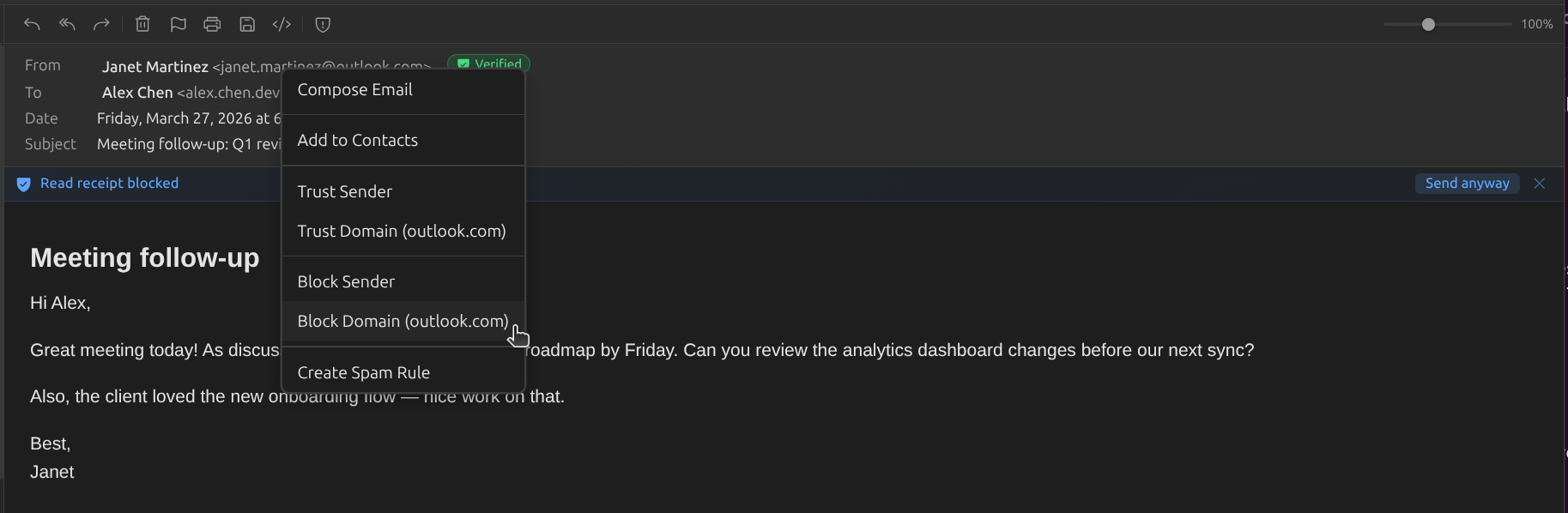Select Compose Email from context menu
The height and width of the screenshot is (513, 1568).
[354, 90]
